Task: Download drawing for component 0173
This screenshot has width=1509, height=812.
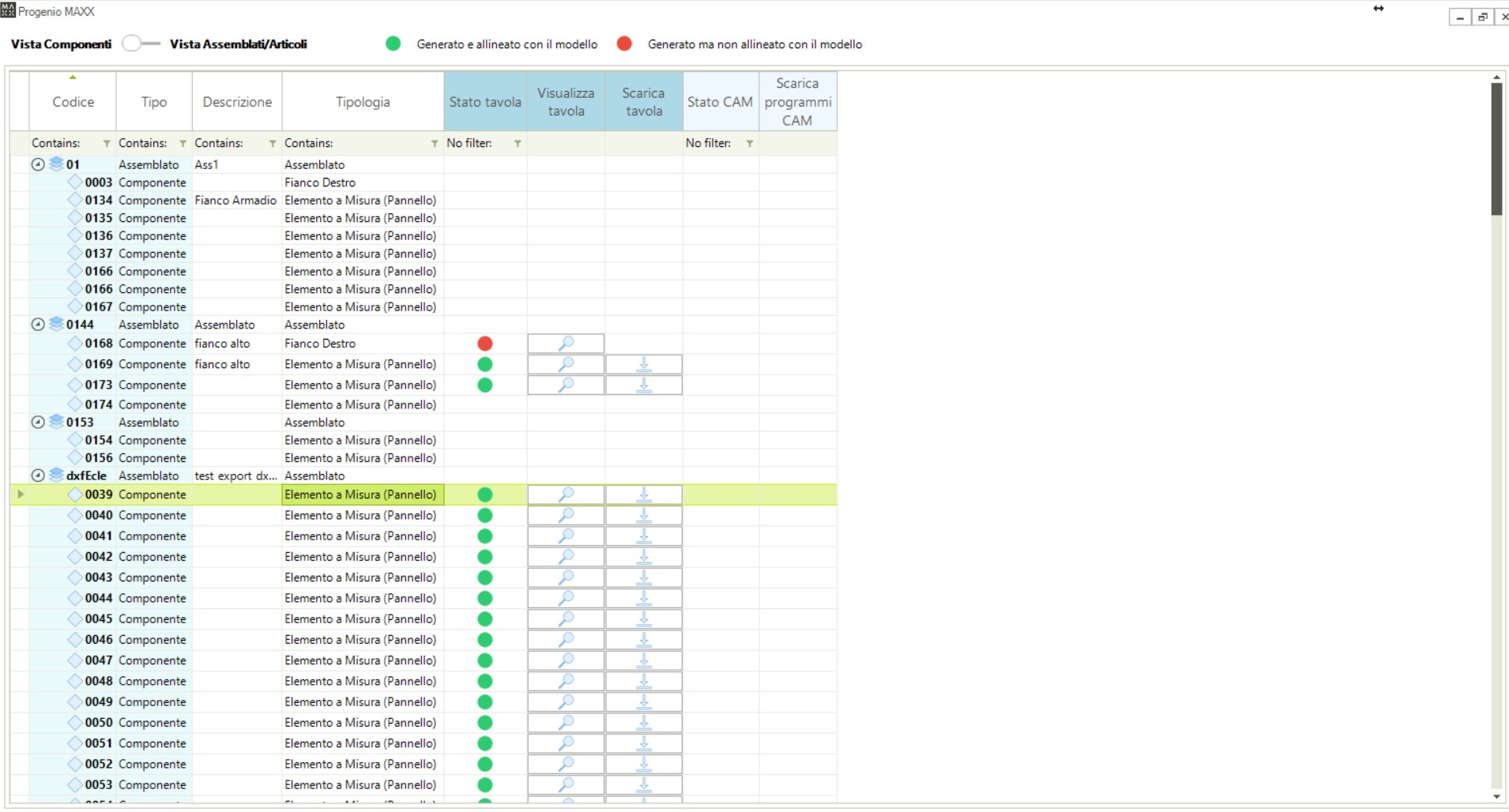Action: 644,385
